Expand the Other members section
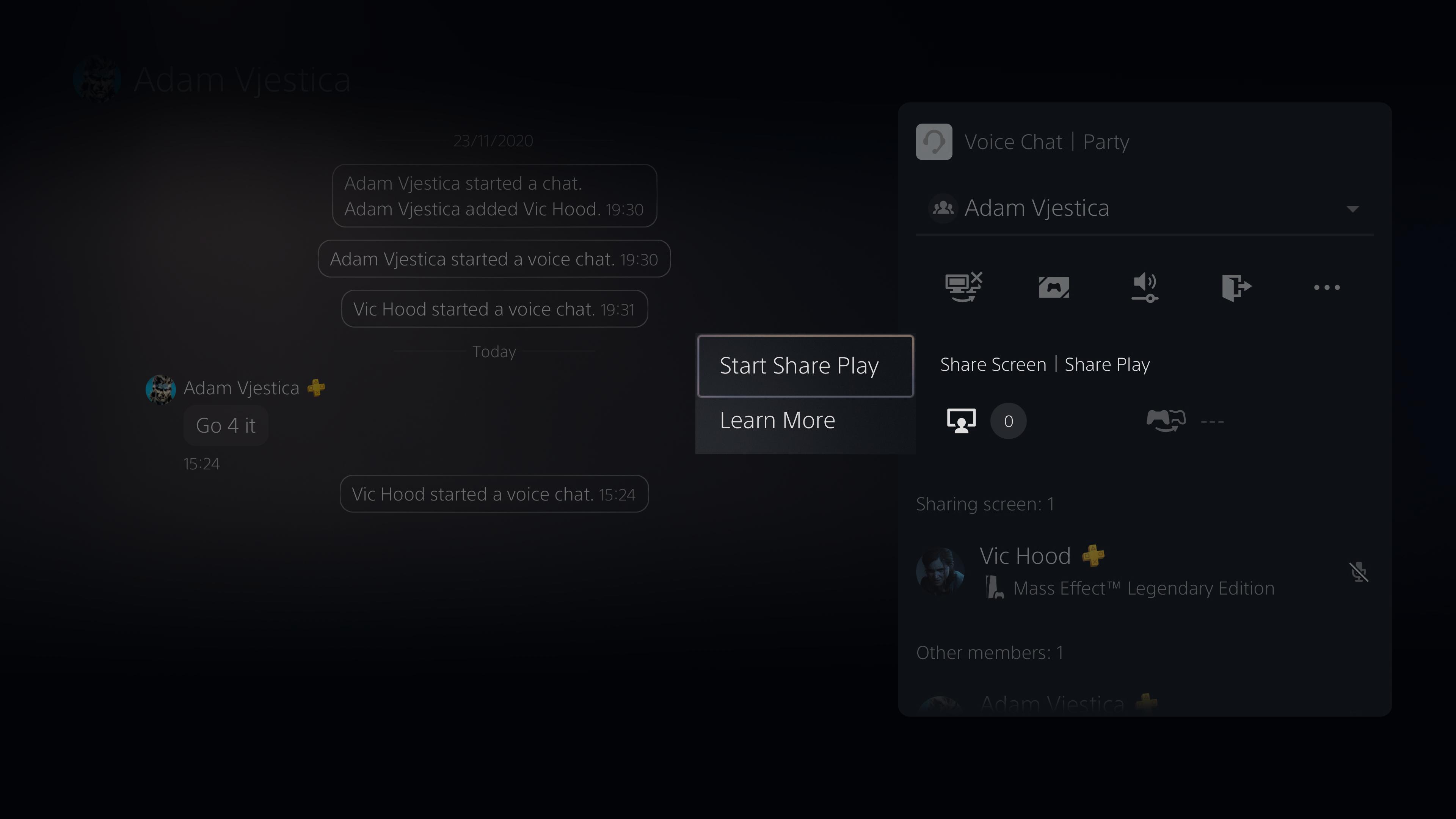The image size is (1456, 819). (x=989, y=652)
